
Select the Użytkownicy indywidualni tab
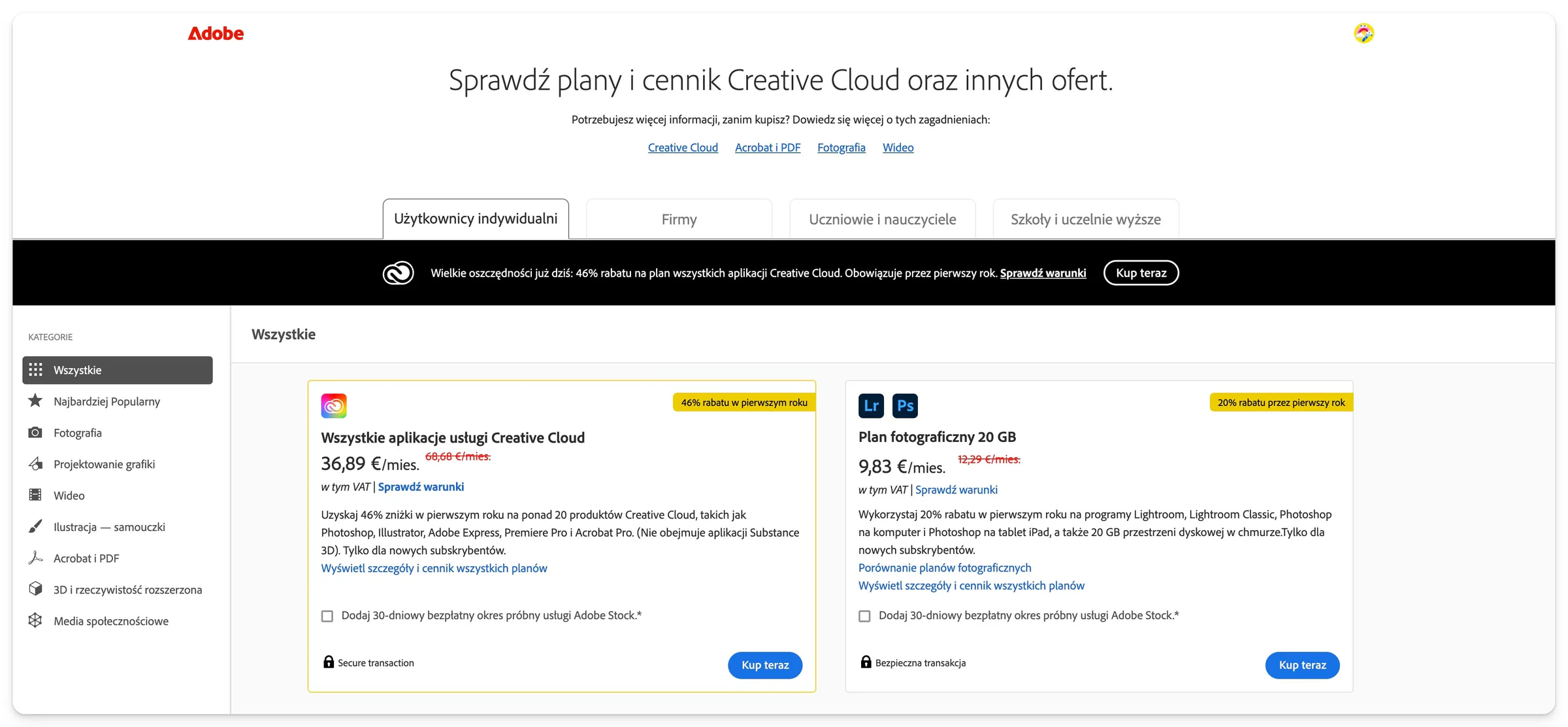(476, 219)
